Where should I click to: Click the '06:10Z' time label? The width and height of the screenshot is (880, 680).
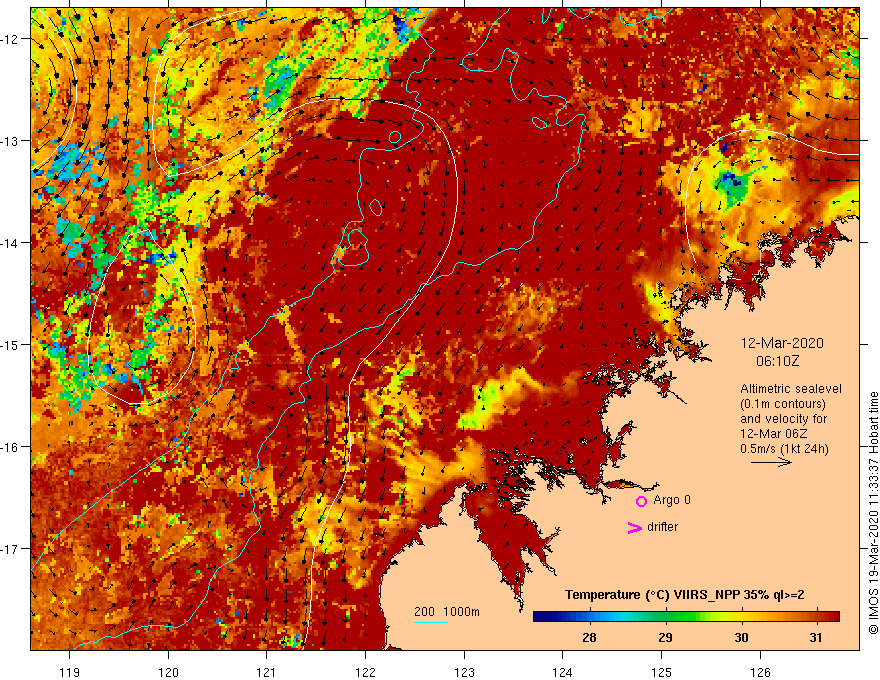(x=777, y=361)
